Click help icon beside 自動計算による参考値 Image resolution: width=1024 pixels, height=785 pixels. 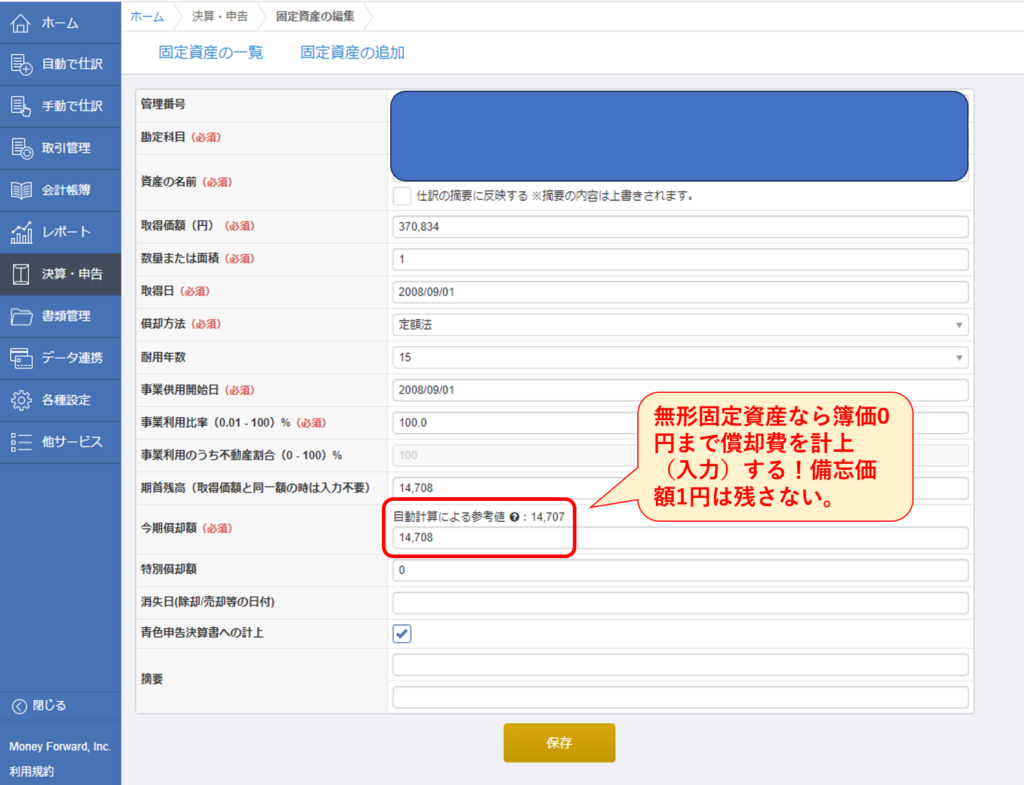(x=512, y=517)
